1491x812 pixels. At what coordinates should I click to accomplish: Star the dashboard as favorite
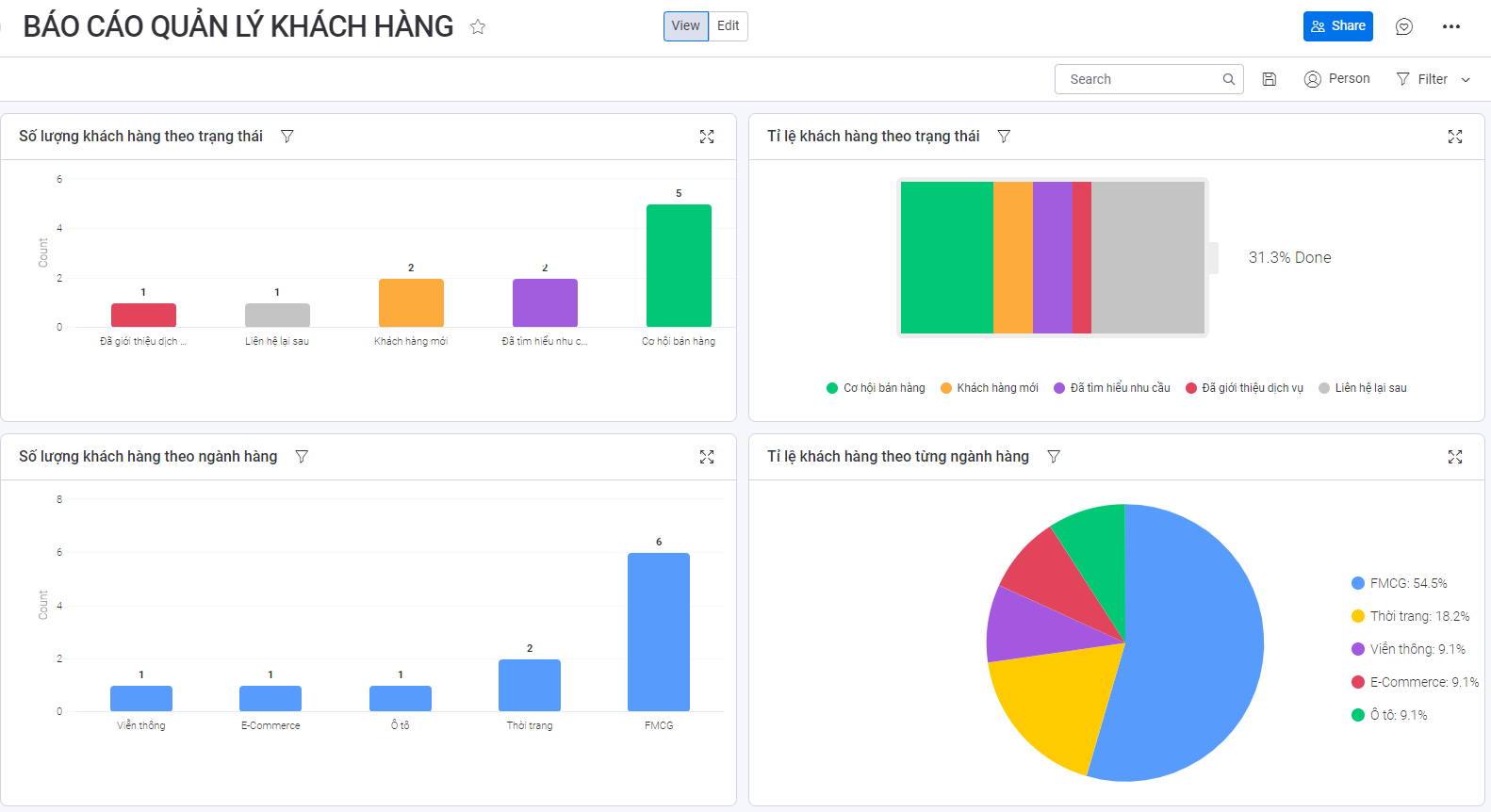click(478, 26)
